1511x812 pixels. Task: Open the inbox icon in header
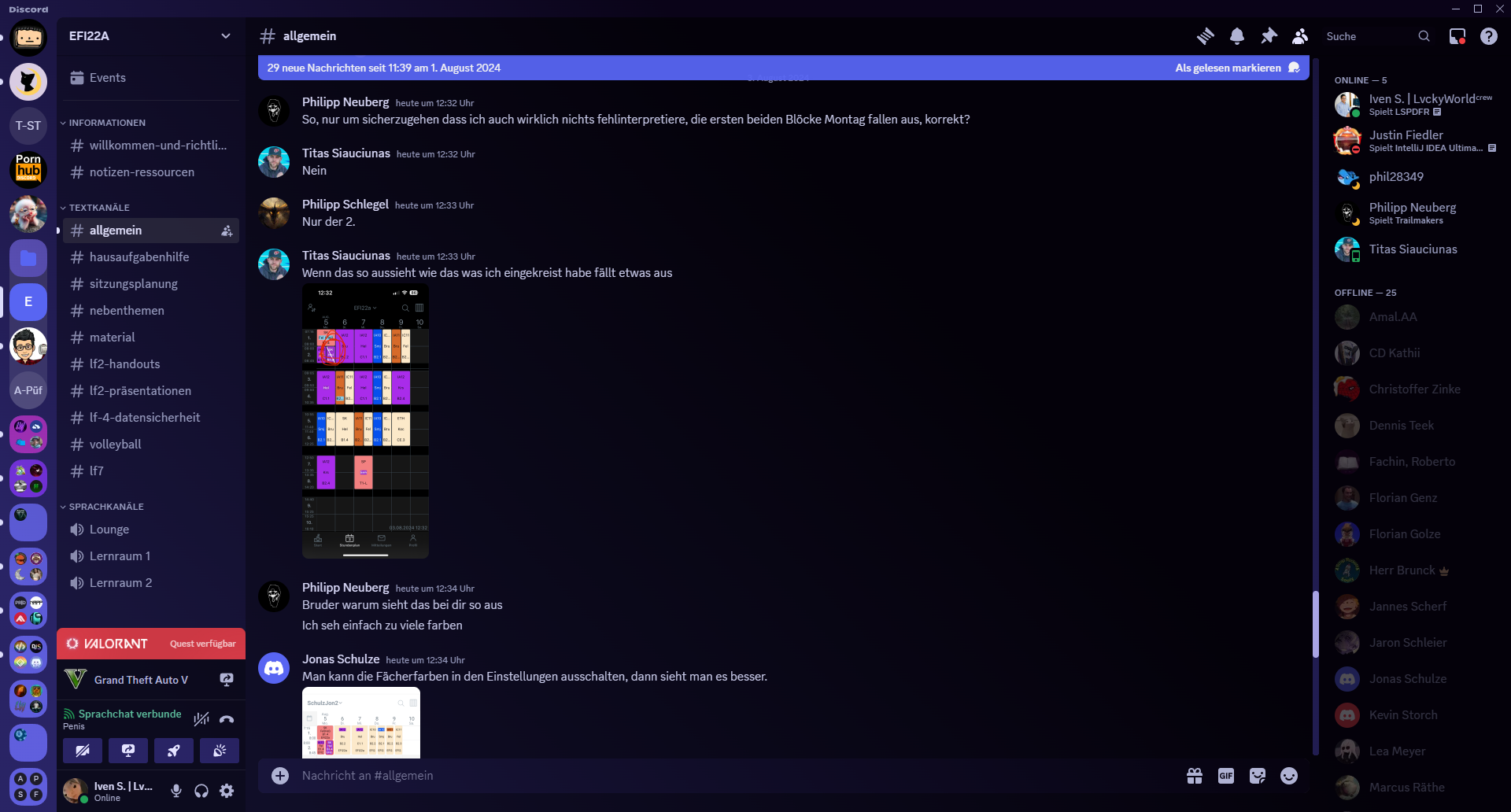1457,36
